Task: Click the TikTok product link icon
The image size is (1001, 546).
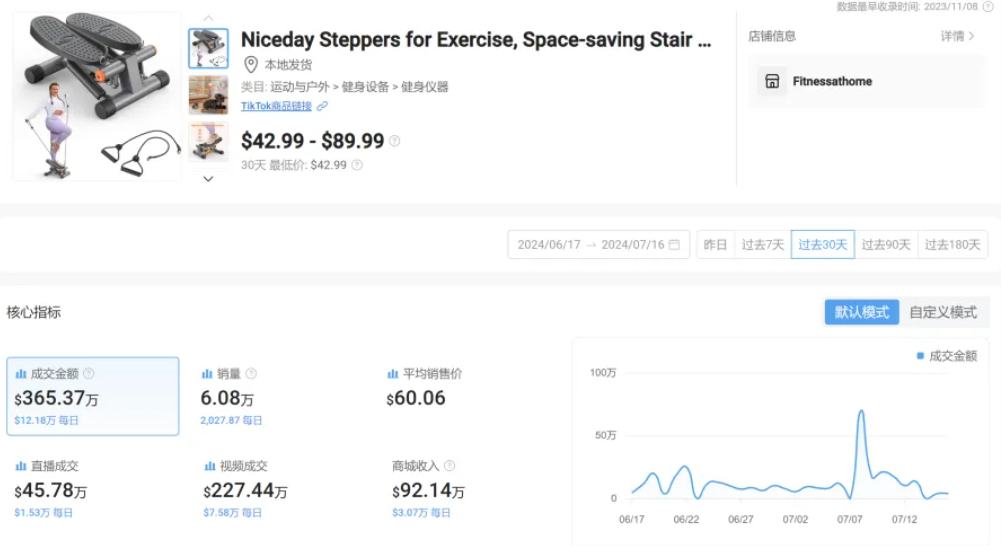Action: click(x=322, y=106)
